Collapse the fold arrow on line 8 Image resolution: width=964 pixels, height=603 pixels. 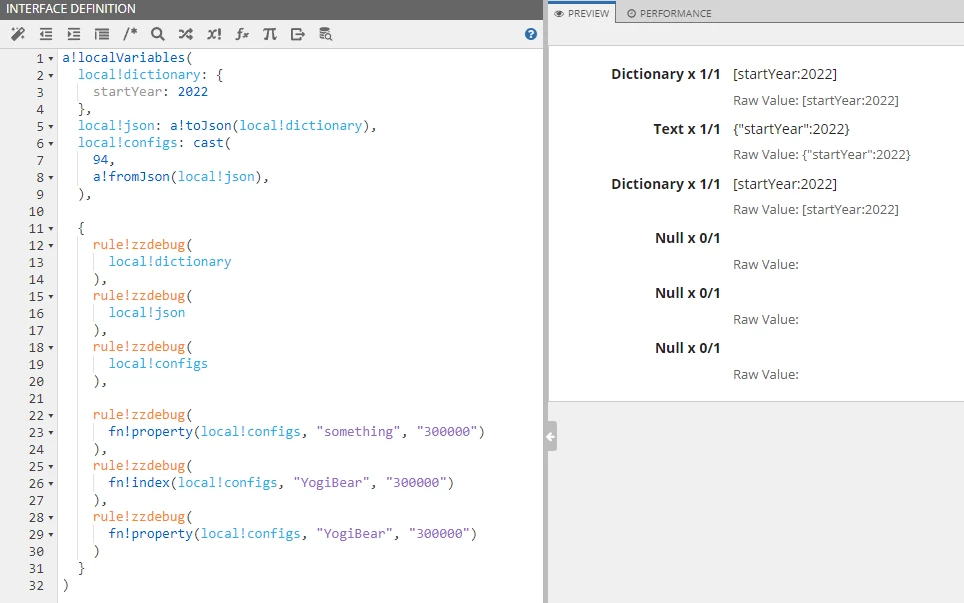(51, 178)
